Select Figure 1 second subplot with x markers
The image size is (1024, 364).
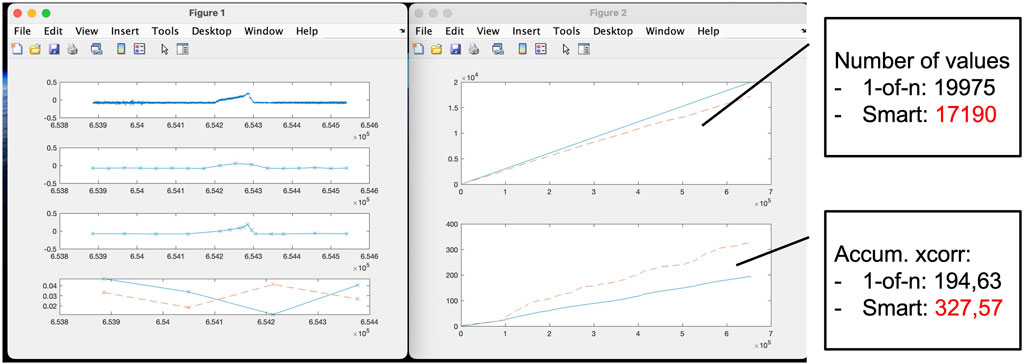pos(215,165)
